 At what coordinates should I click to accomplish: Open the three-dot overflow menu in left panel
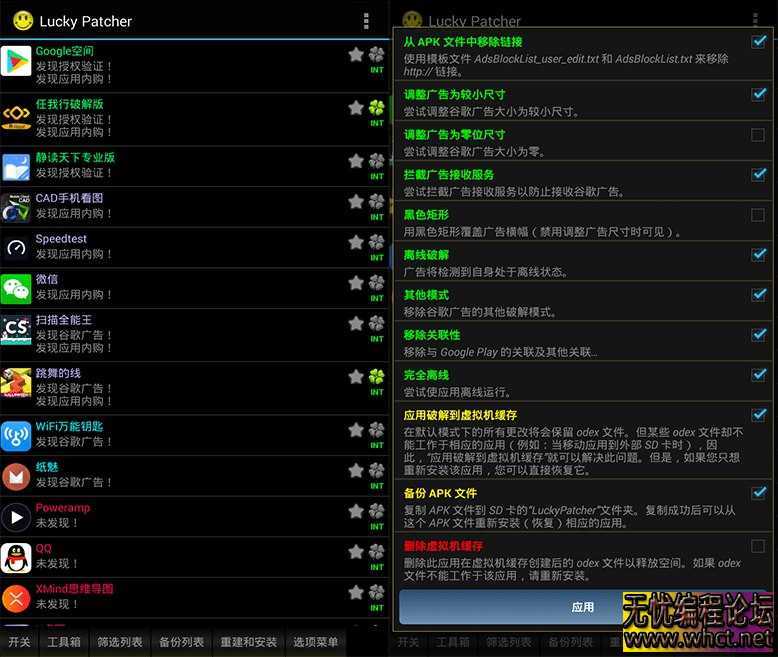[366, 21]
